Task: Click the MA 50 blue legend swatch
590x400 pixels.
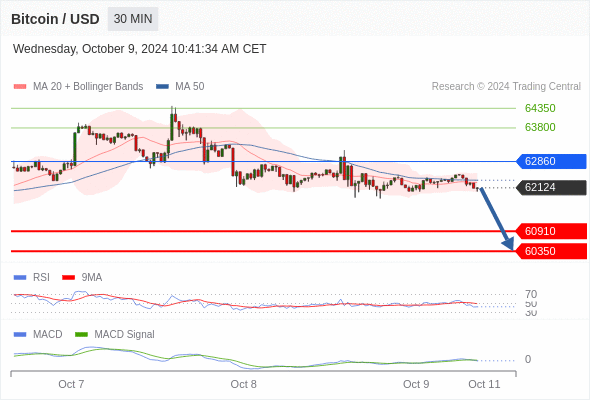Action: [162, 87]
